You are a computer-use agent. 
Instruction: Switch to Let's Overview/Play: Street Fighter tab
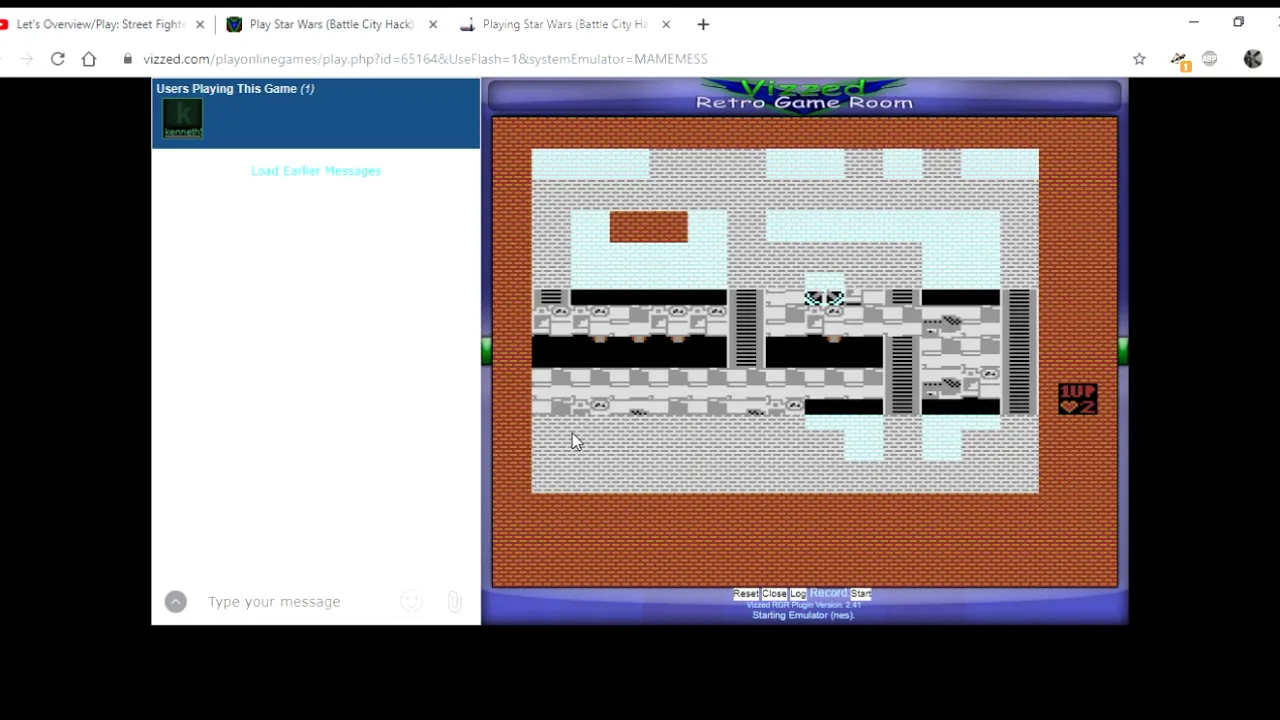coord(100,24)
